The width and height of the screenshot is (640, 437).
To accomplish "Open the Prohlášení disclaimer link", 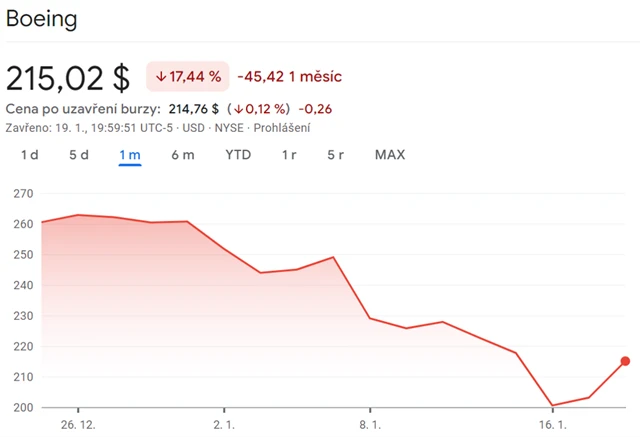I will 282,127.
